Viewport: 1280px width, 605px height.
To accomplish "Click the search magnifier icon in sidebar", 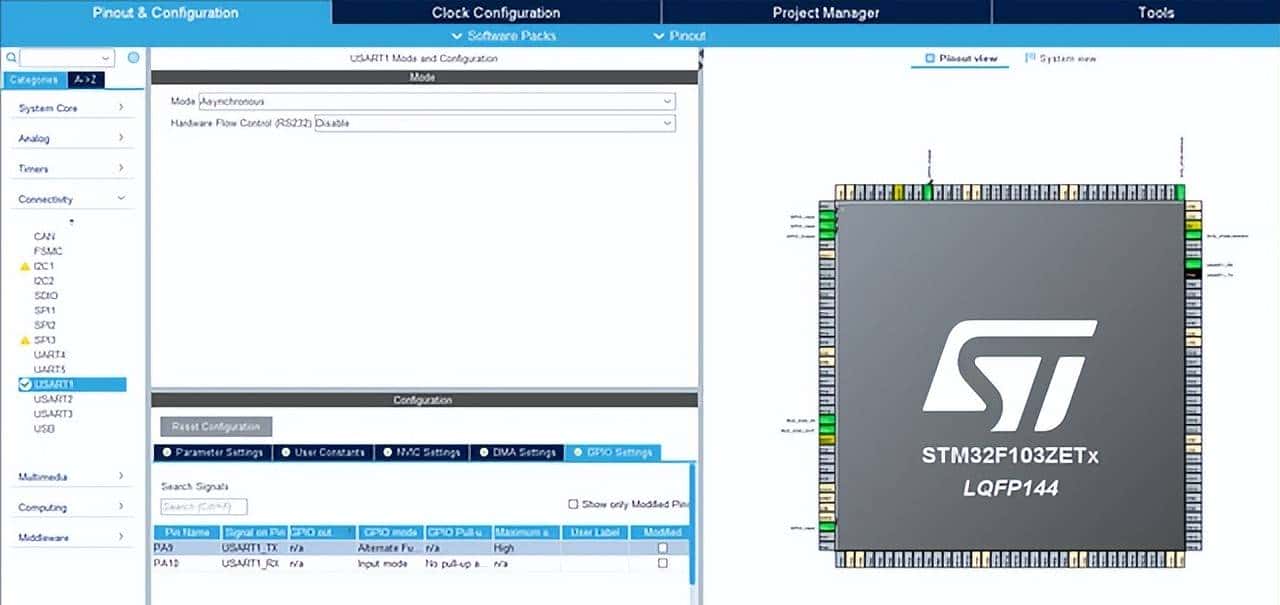I will tap(11, 58).
